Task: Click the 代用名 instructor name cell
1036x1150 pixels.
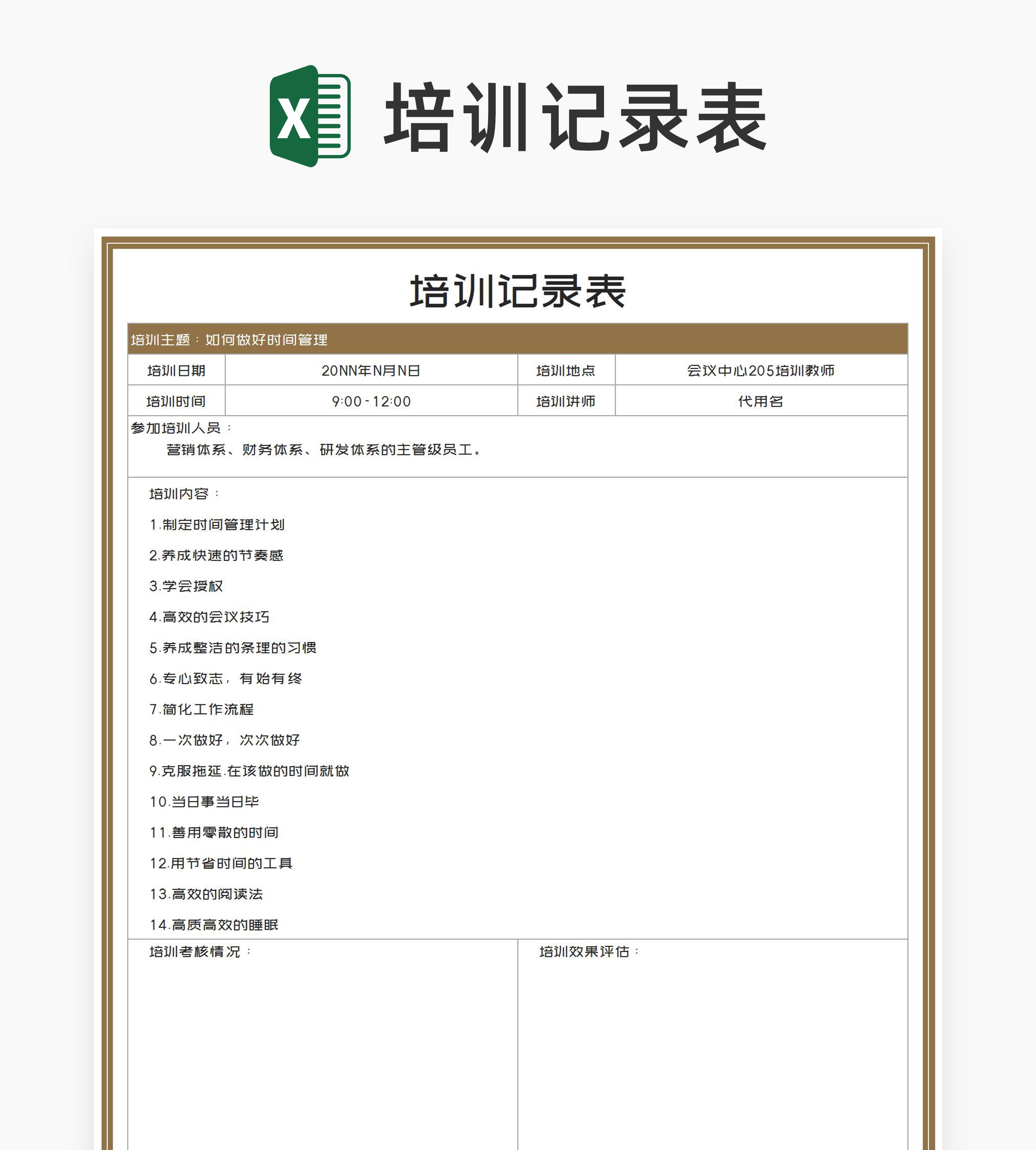Action: pyautogui.click(x=760, y=401)
